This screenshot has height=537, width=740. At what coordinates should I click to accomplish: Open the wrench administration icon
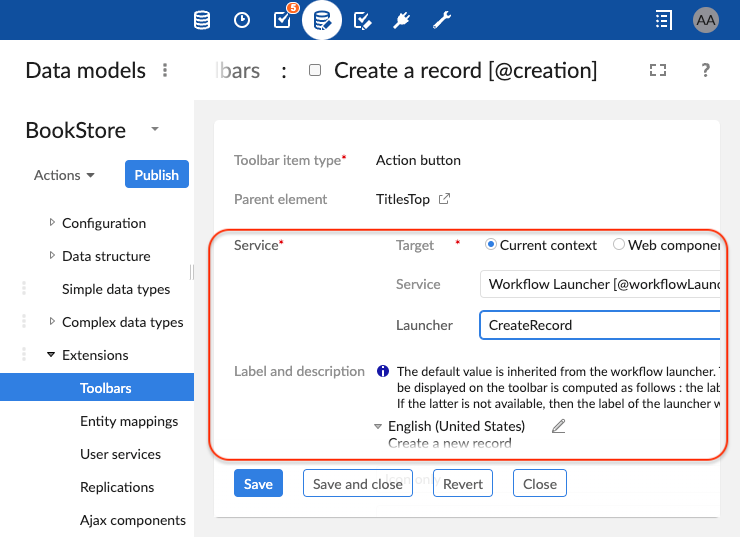pos(442,20)
